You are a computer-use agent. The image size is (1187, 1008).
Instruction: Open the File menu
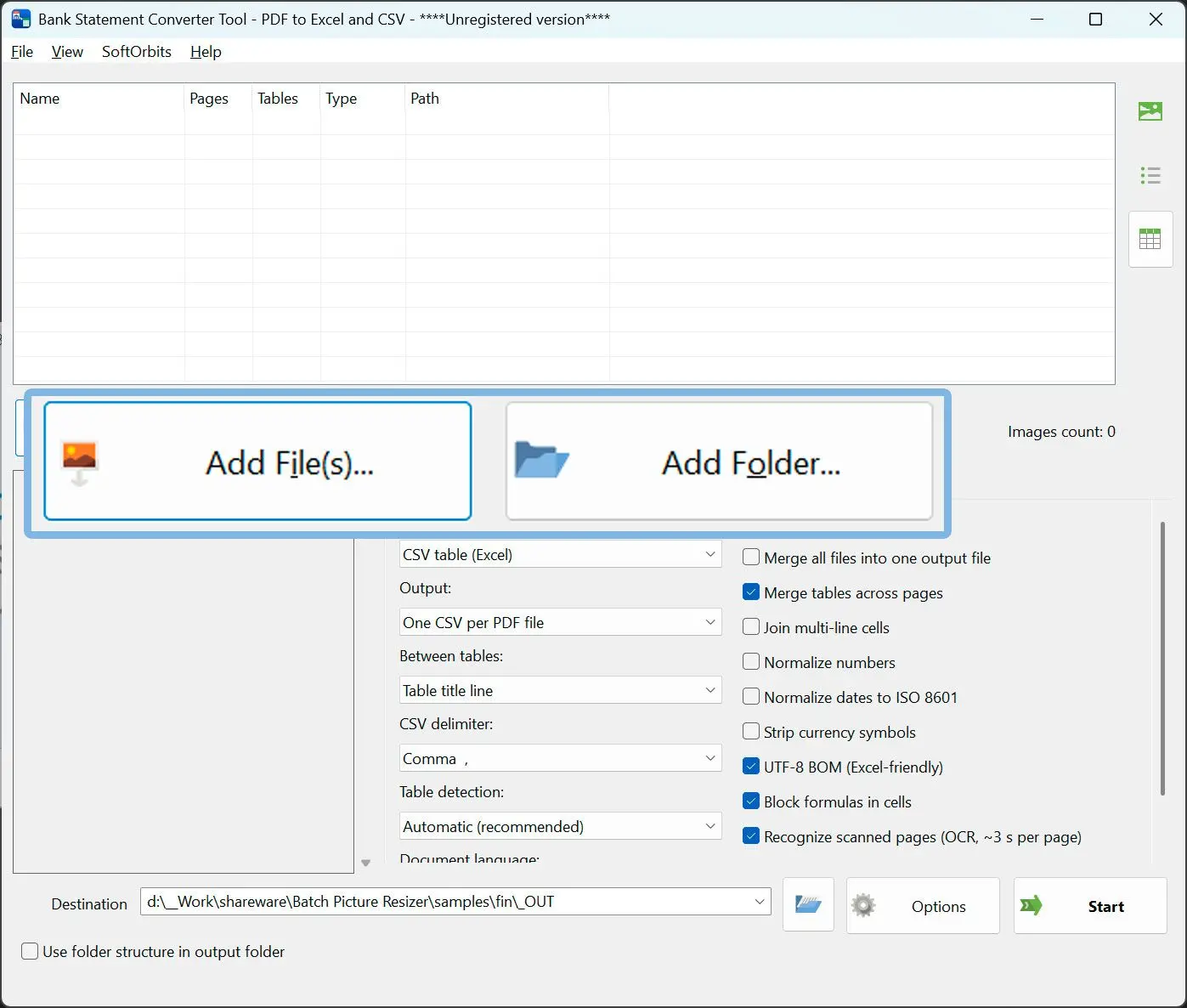point(22,52)
